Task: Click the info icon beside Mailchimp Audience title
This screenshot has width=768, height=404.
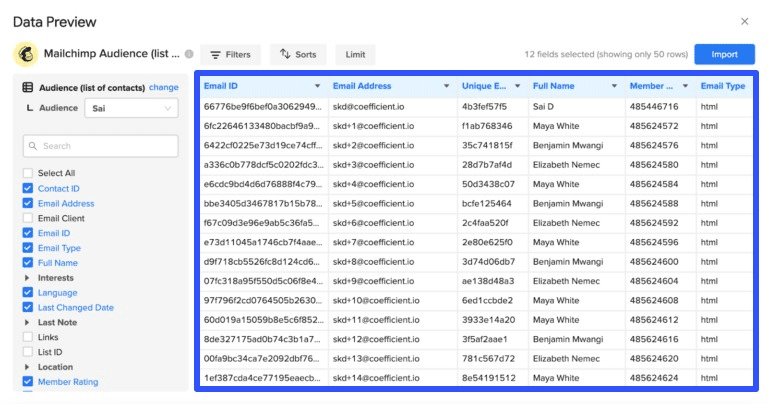Action: [189, 54]
